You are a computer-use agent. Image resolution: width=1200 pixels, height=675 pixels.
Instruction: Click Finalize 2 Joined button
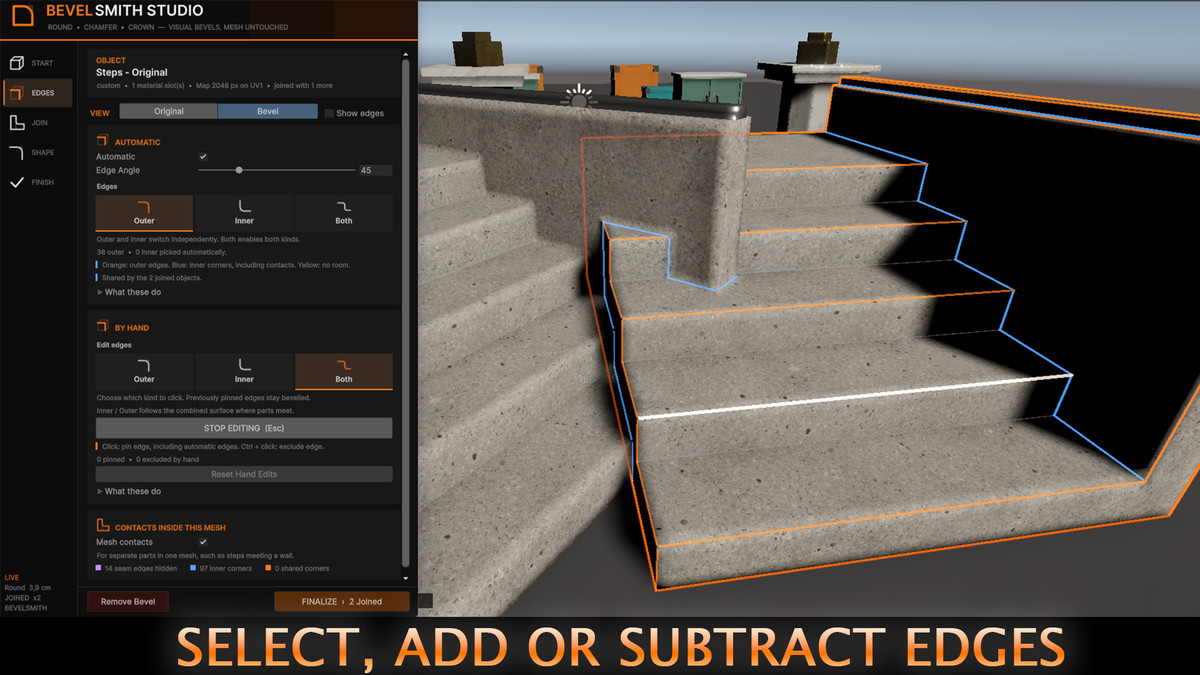coord(342,601)
